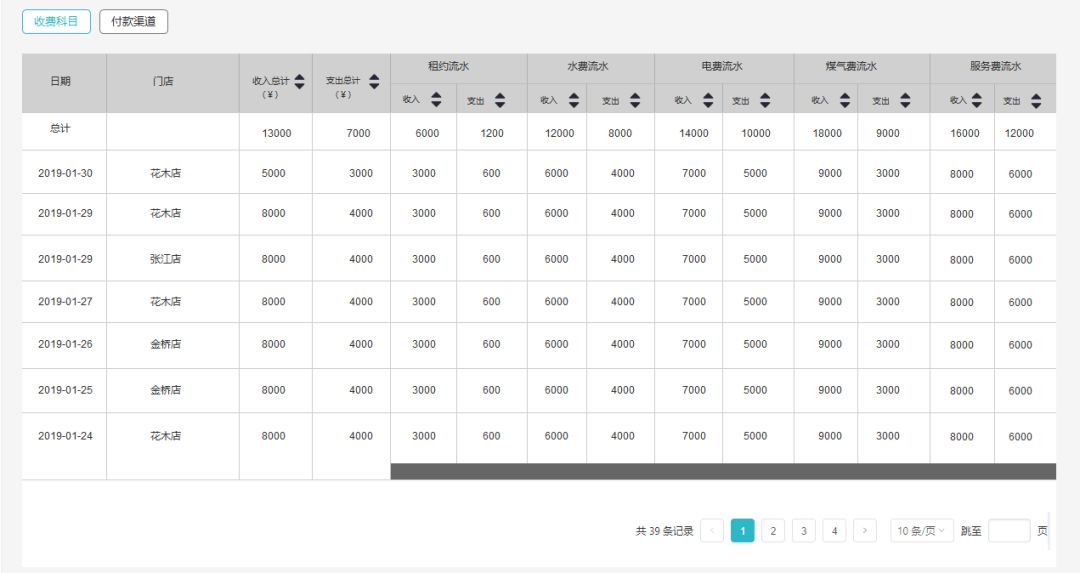This screenshot has width=1080, height=573.
Task: Go to the previous page arrow
Action: point(712,531)
